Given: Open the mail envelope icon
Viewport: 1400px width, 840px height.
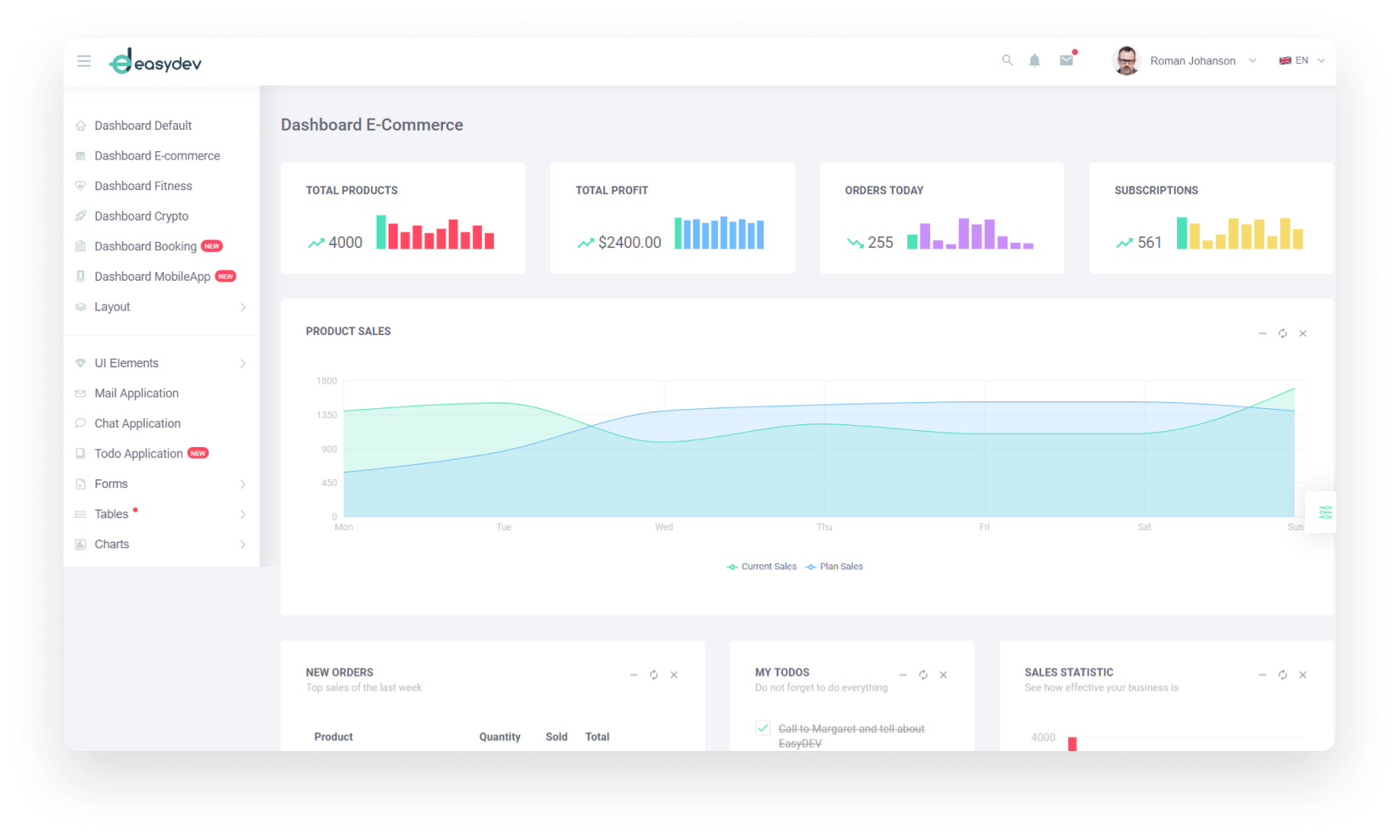Looking at the screenshot, I should point(1067,60).
